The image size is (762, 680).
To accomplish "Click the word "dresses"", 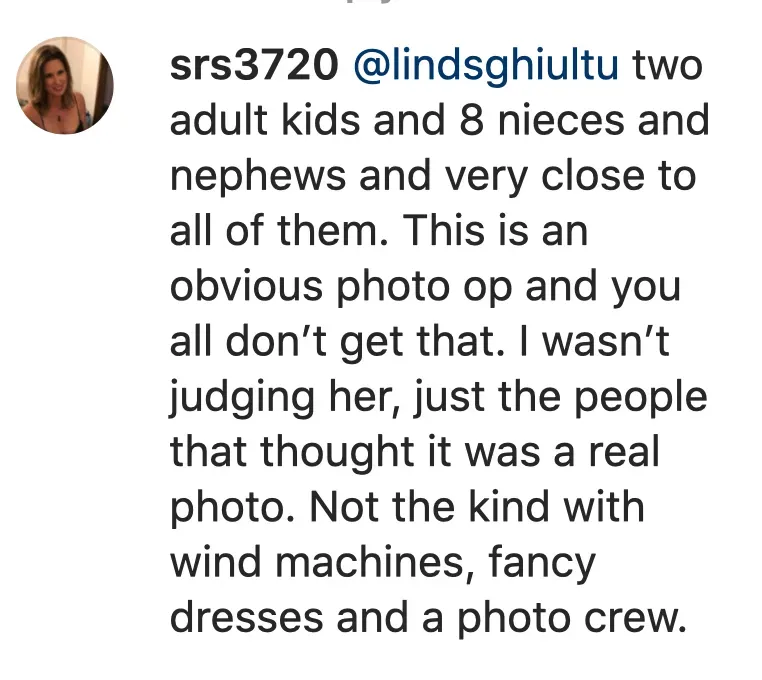I will [246, 618].
